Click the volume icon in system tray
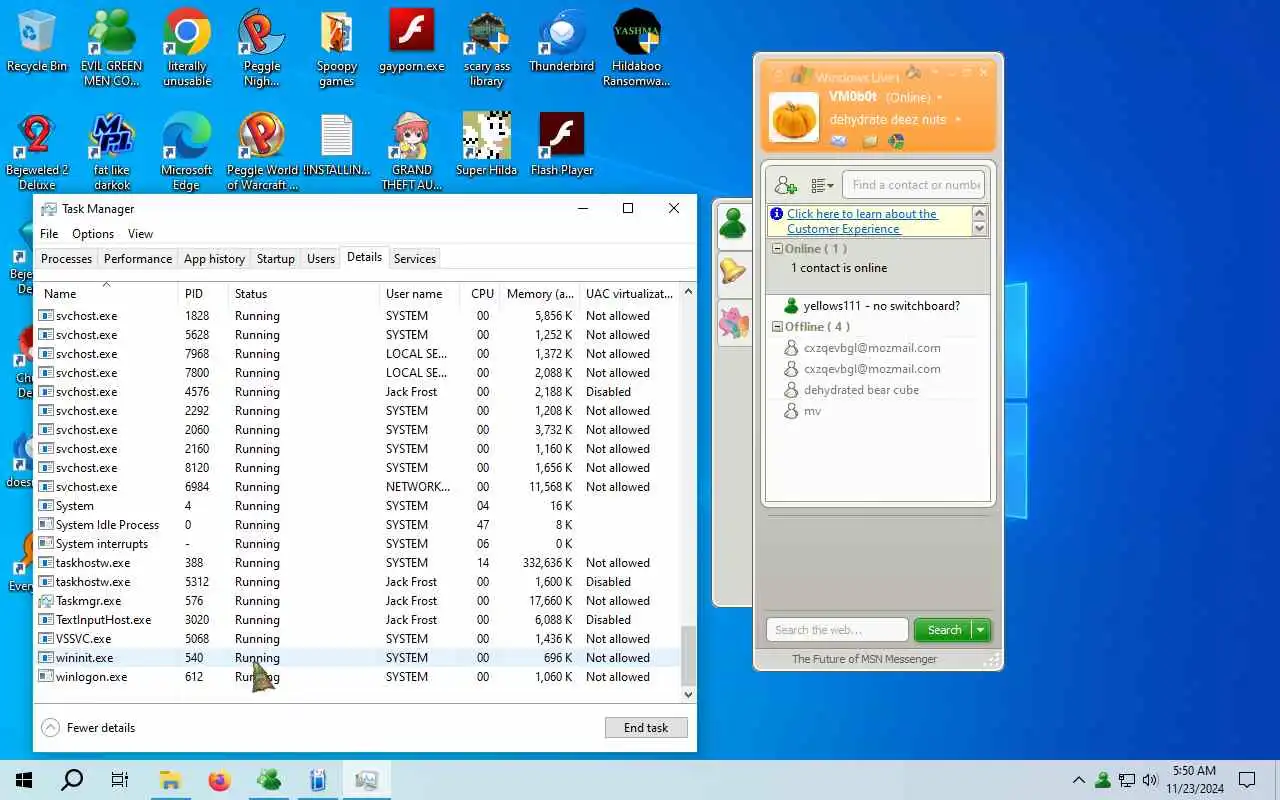The height and width of the screenshot is (800, 1280). click(x=1150, y=780)
